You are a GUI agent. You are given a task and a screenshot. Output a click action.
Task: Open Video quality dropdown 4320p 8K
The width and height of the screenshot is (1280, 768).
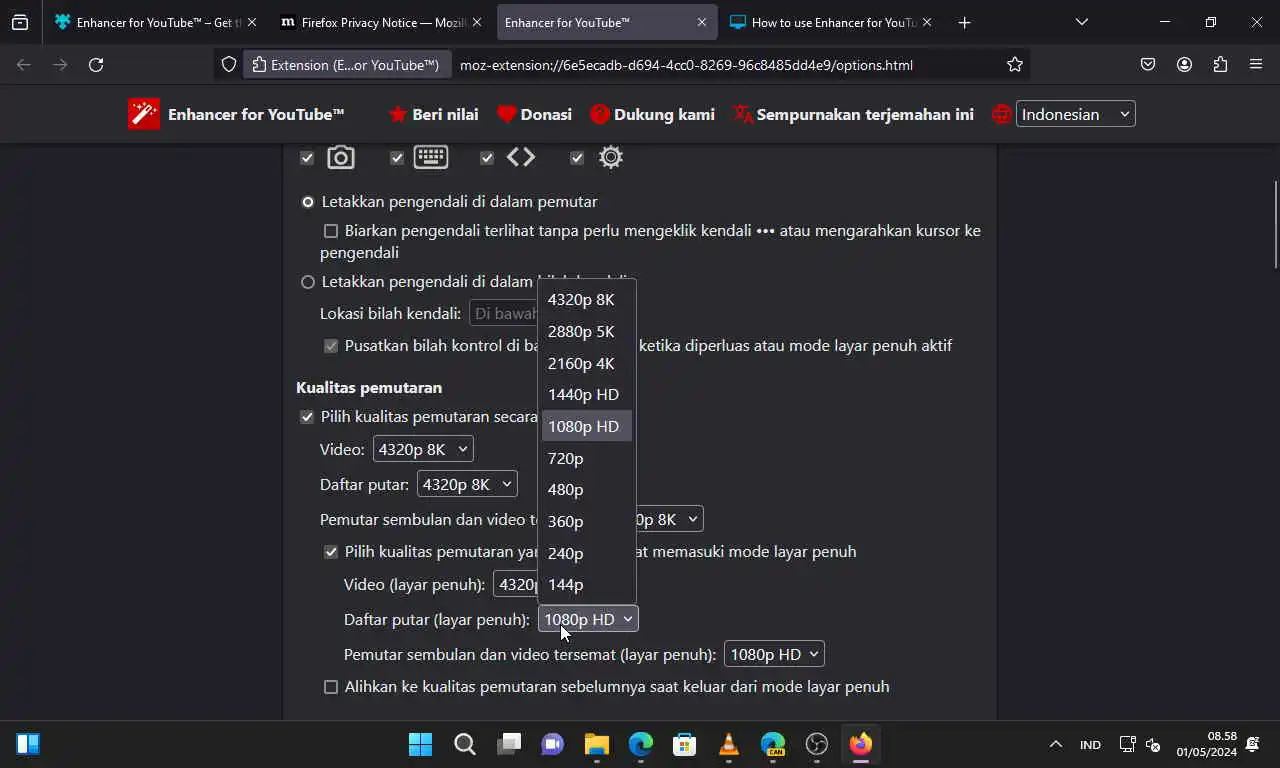pyautogui.click(x=423, y=449)
